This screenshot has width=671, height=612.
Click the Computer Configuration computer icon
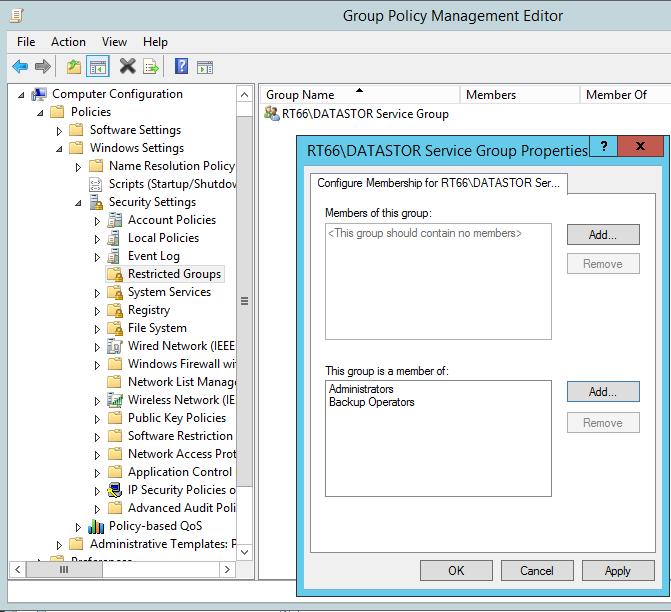pyautogui.click(x=39, y=94)
